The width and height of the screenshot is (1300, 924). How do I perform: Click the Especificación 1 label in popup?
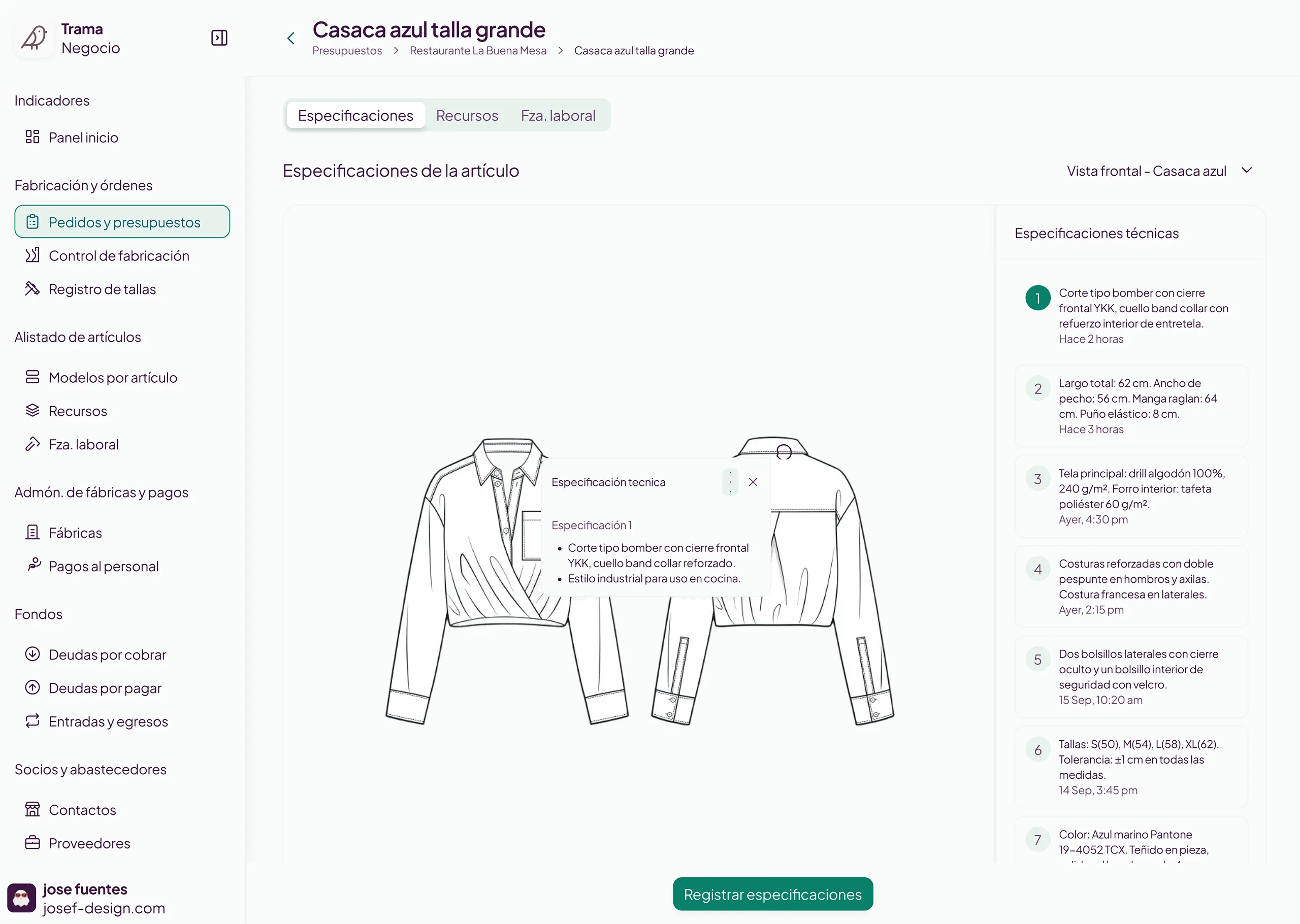(591, 525)
